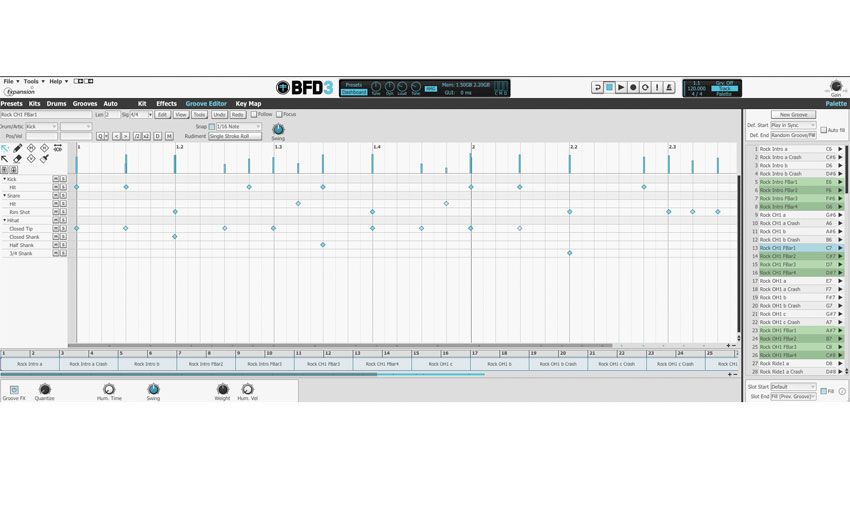Click the right nudge arrow button
The height and width of the screenshot is (505, 850).
point(125,137)
